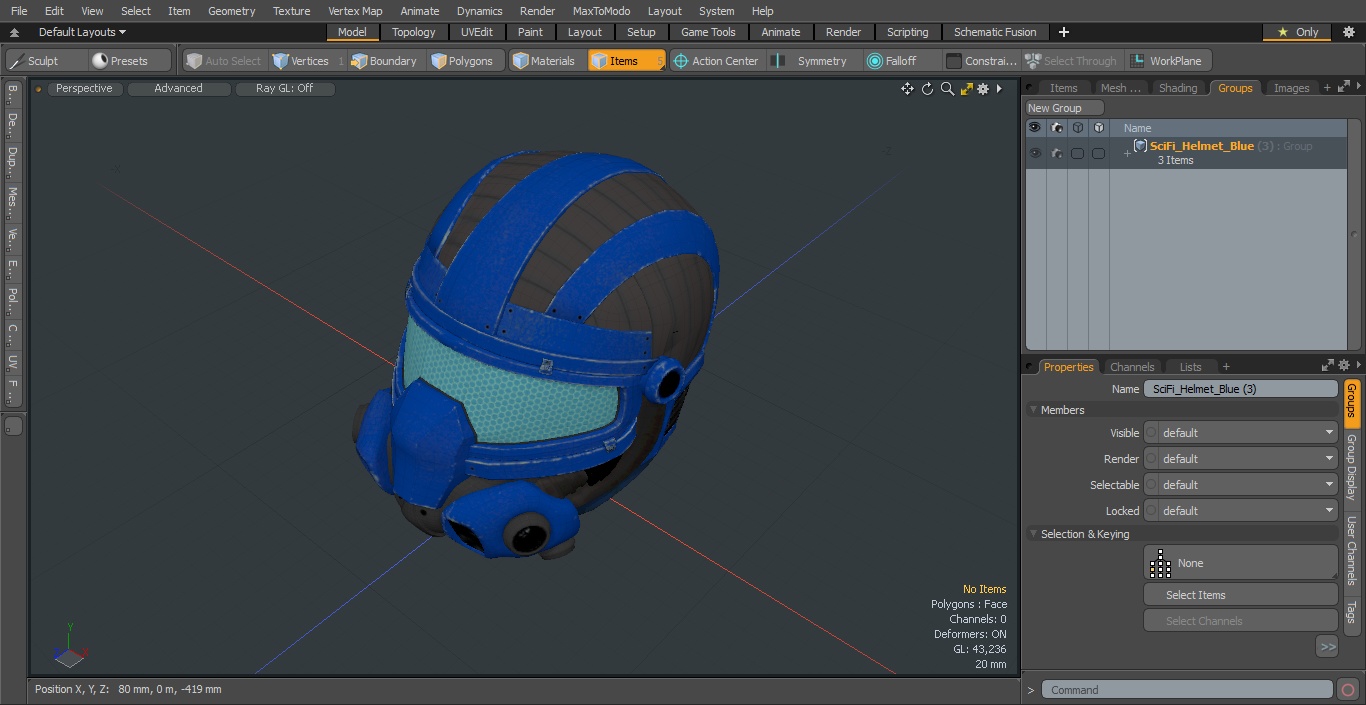Screen dimensions: 1366x705
Task: Click the SciFi_Helmet_Blue group icon
Action: point(1140,146)
